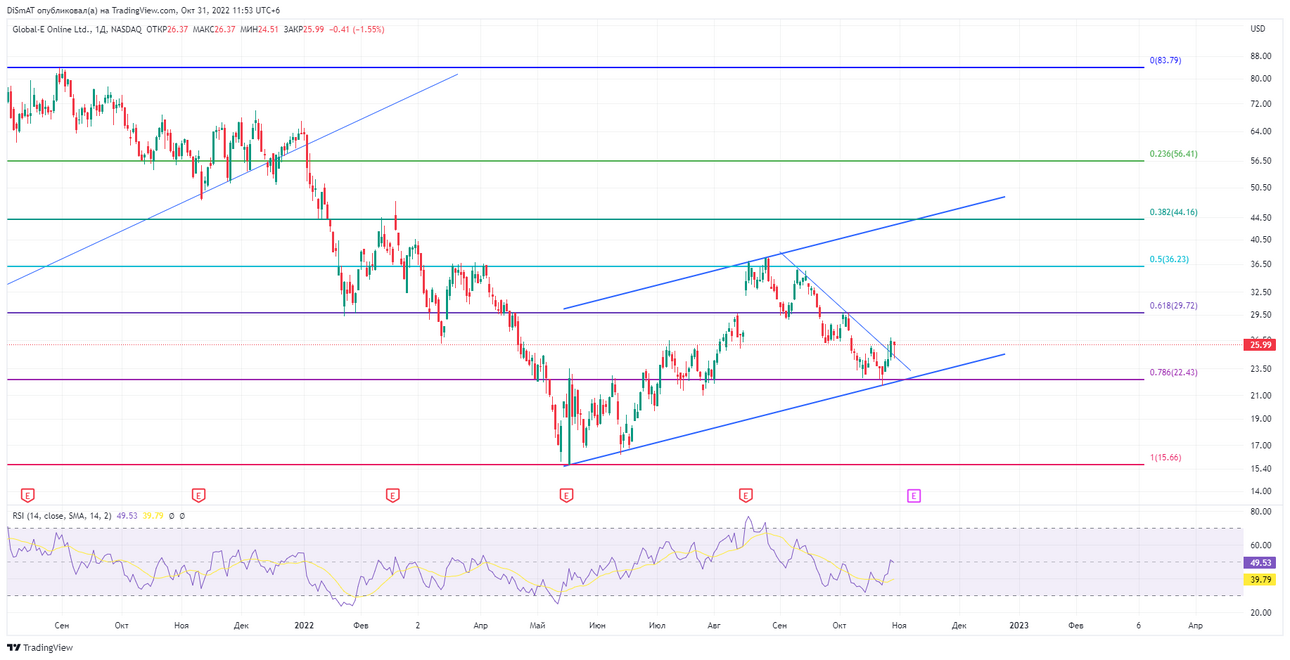Click the red earnings E marker at chart's left edge
The width and height of the screenshot is (1290, 660).
28,495
